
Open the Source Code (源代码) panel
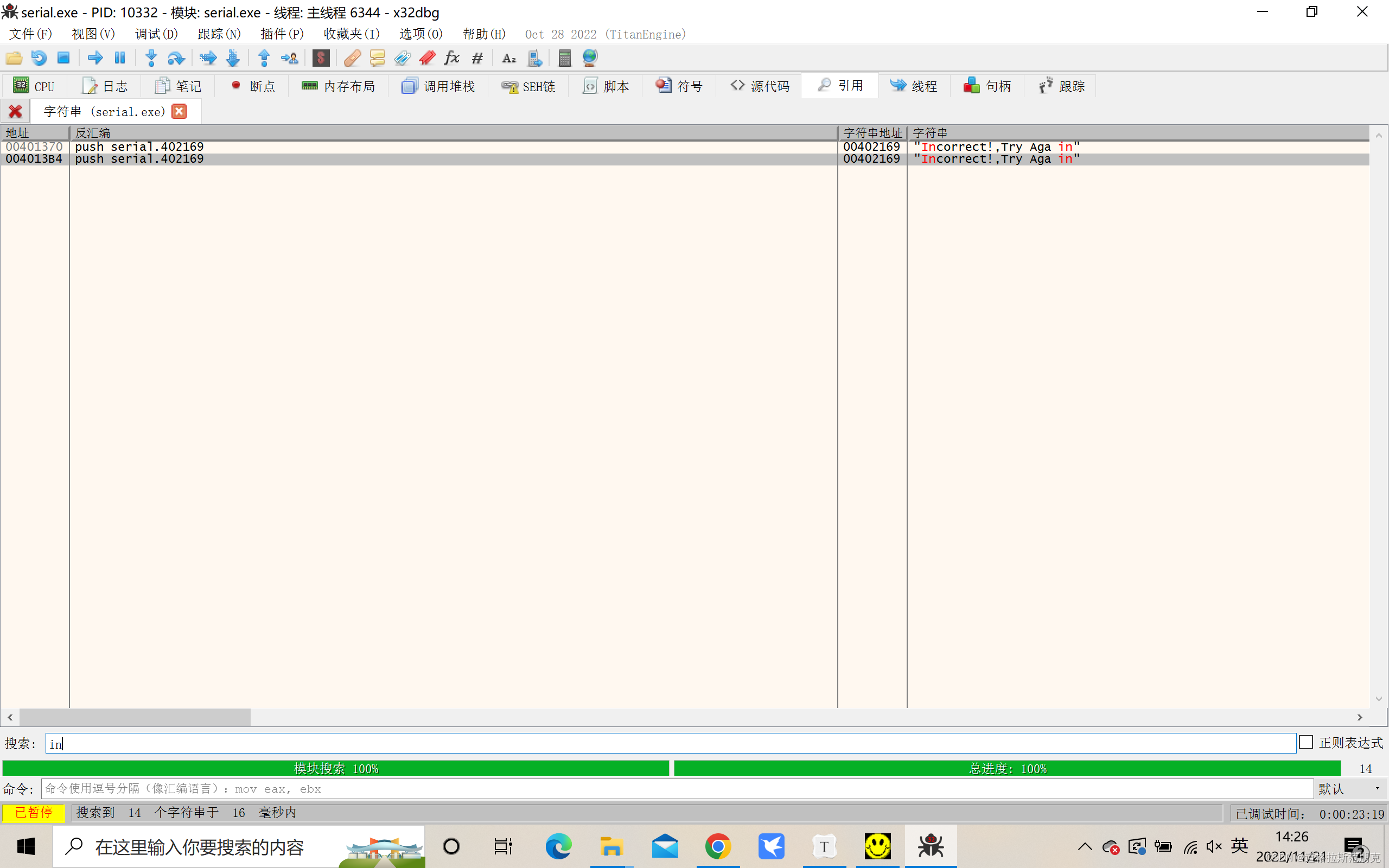coord(763,85)
